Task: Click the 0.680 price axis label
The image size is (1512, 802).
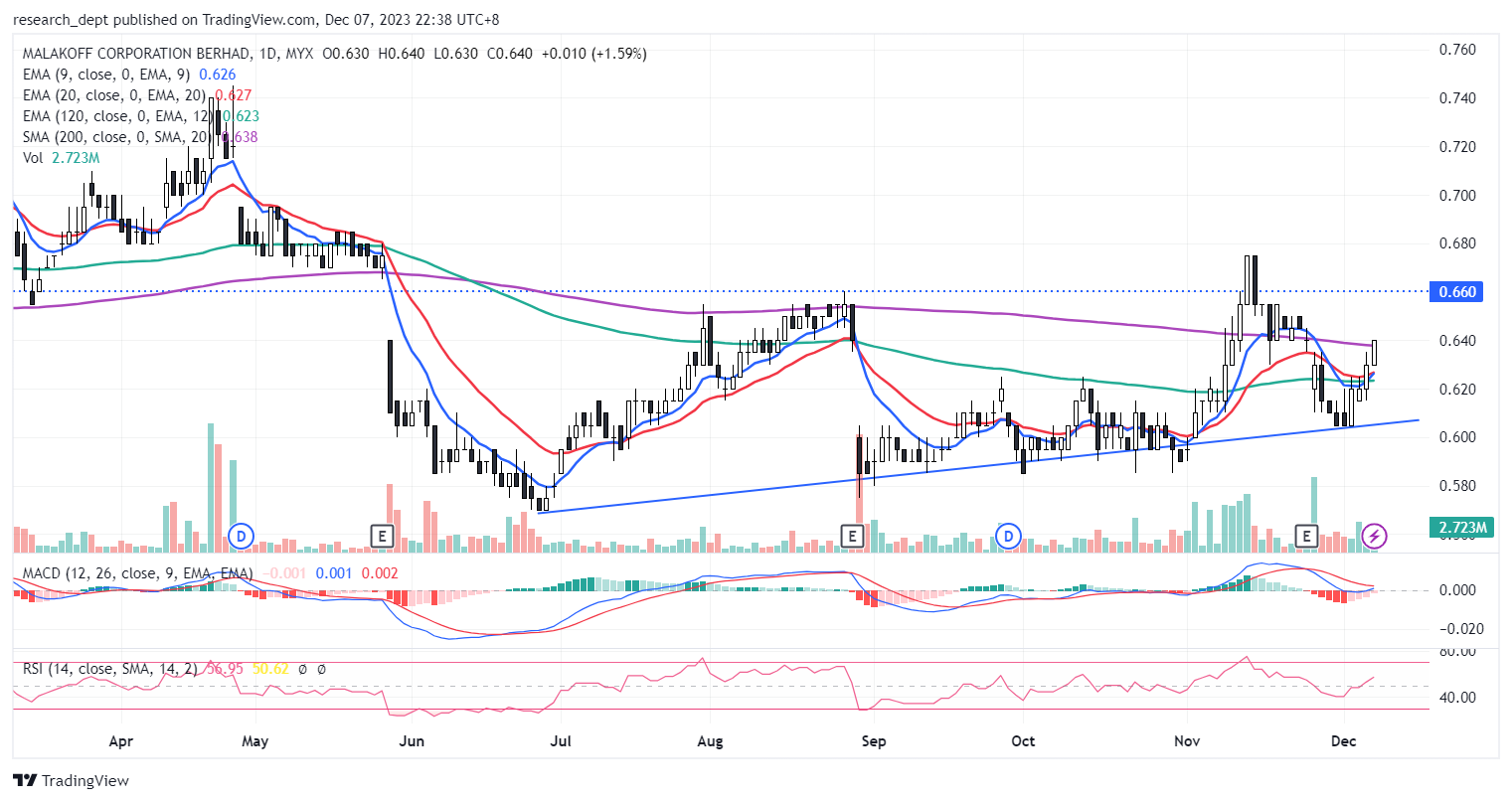Action: click(1457, 244)
